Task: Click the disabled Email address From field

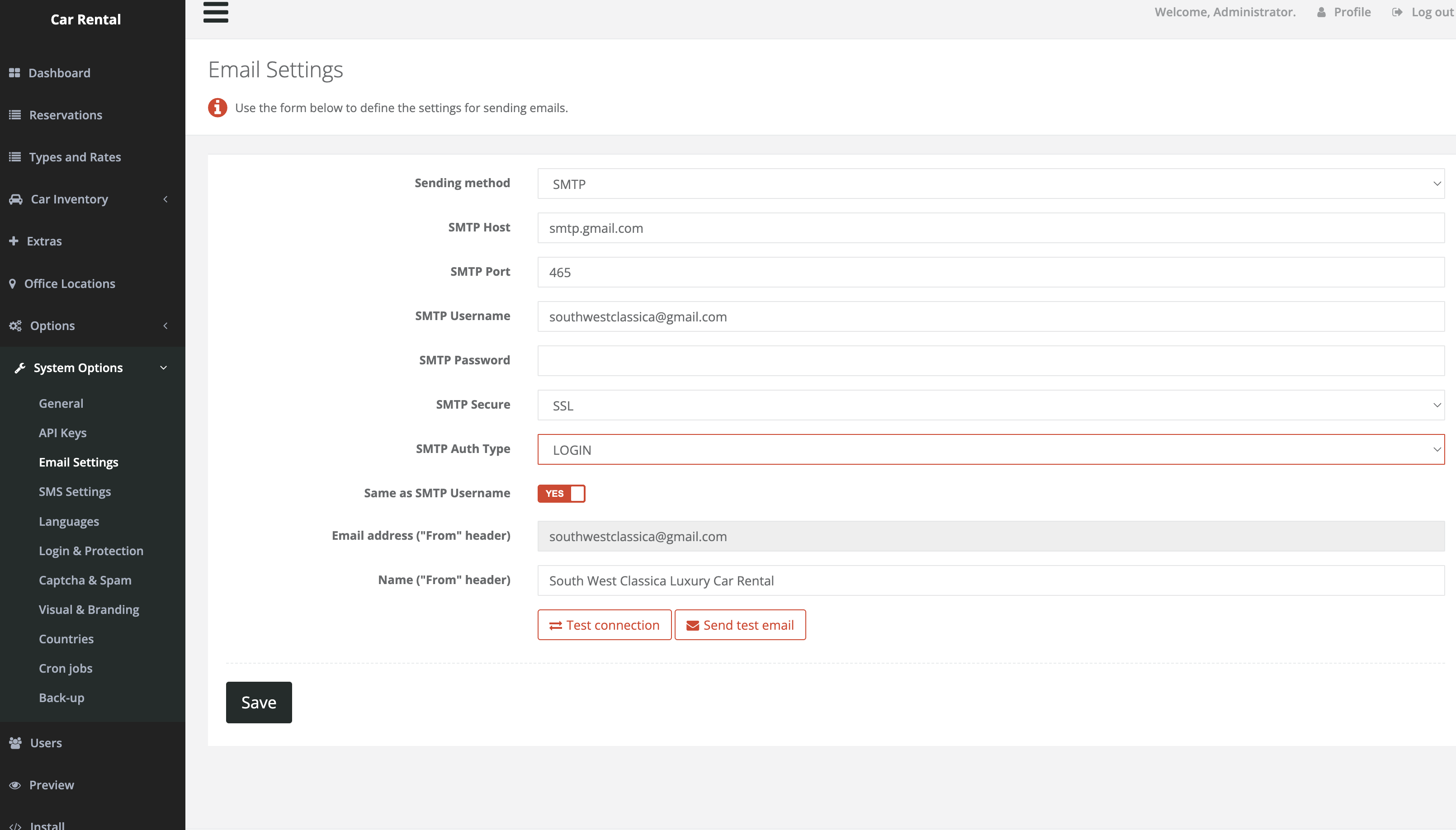Action: (991, 536)
